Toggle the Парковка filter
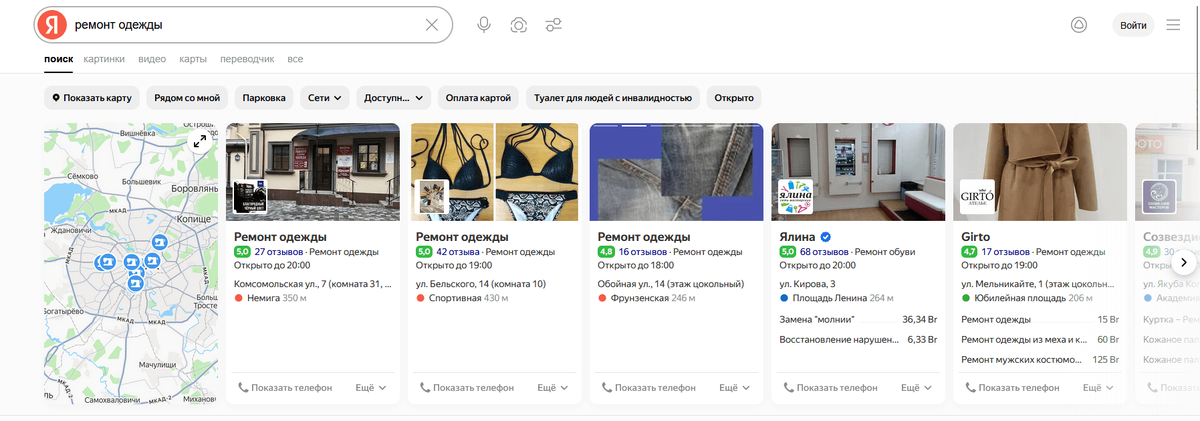The image size is (1200, 421). pos(264,98)
